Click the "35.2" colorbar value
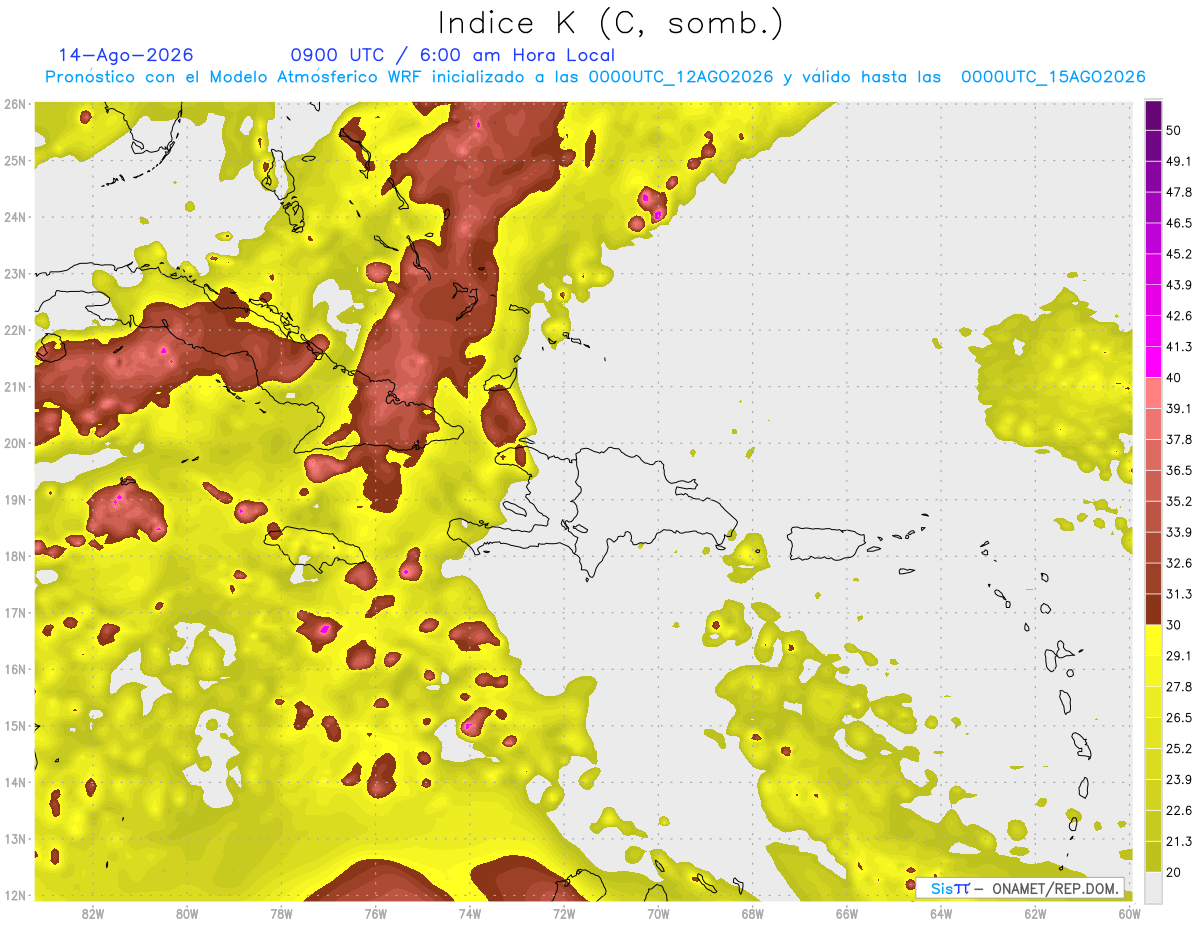1200x927 pixels. point(1179,501)
